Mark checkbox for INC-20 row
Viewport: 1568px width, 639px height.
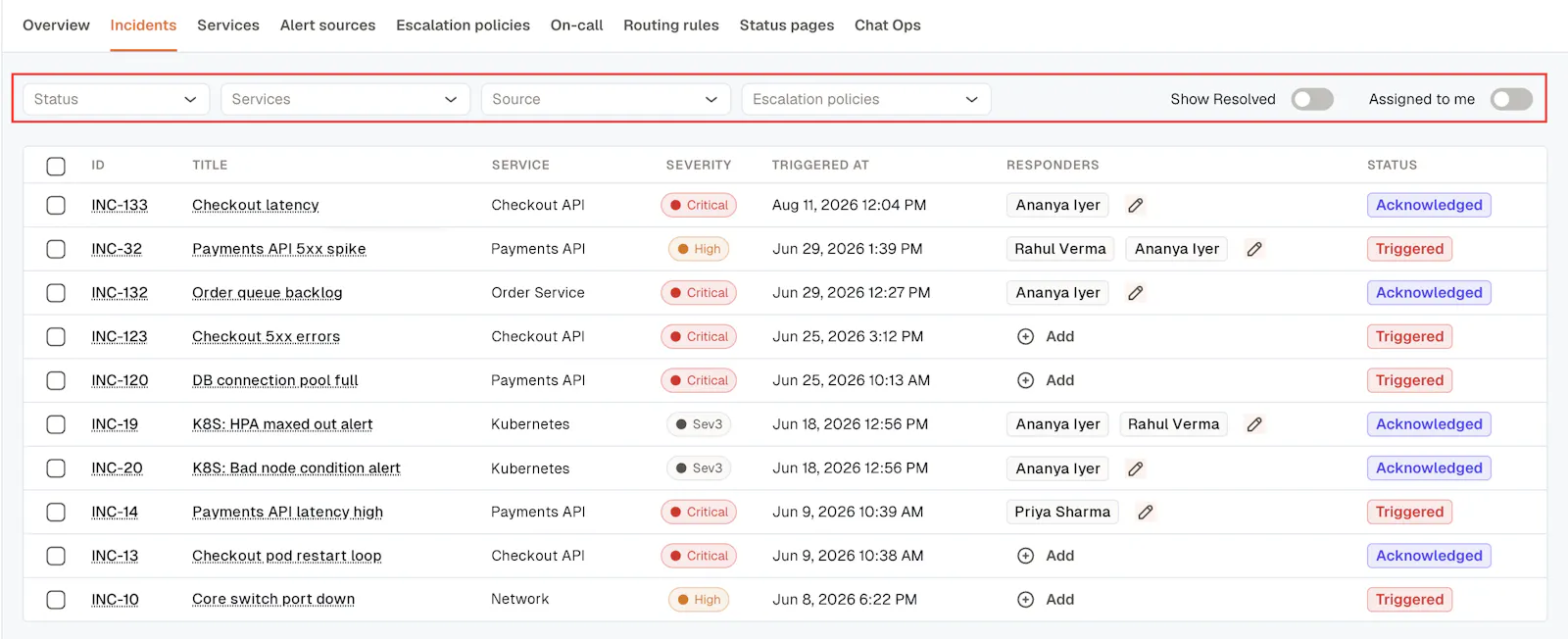pos(56,468)
